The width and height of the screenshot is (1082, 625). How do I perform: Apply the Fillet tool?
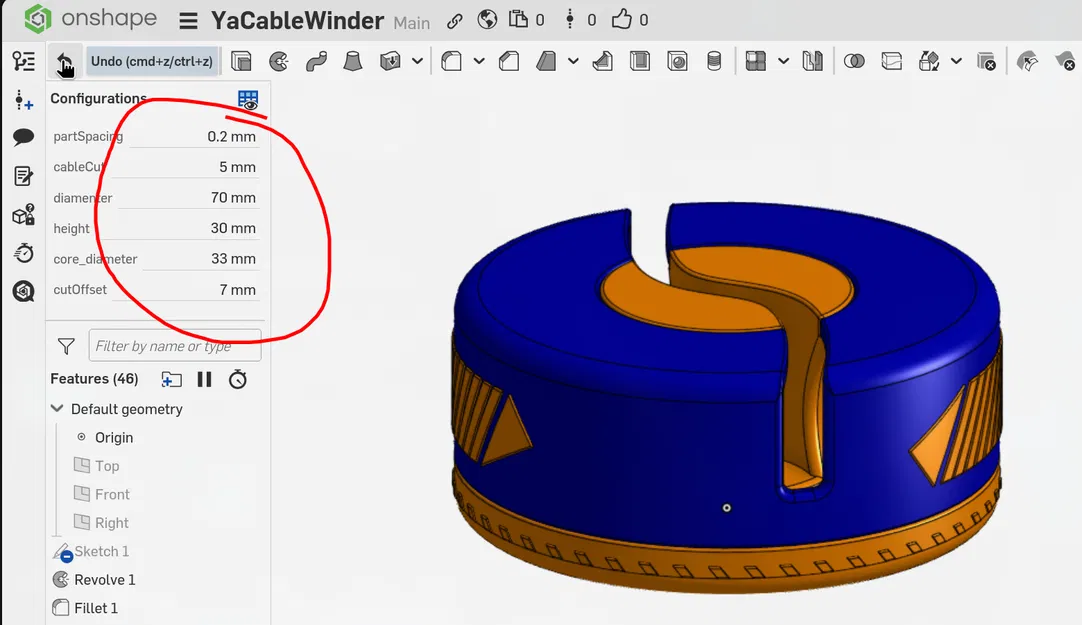point(452,61)
